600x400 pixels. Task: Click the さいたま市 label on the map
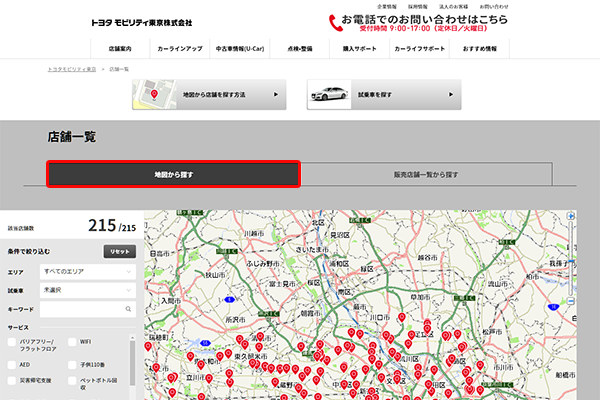pyautogui.click(x=312, y=250)
